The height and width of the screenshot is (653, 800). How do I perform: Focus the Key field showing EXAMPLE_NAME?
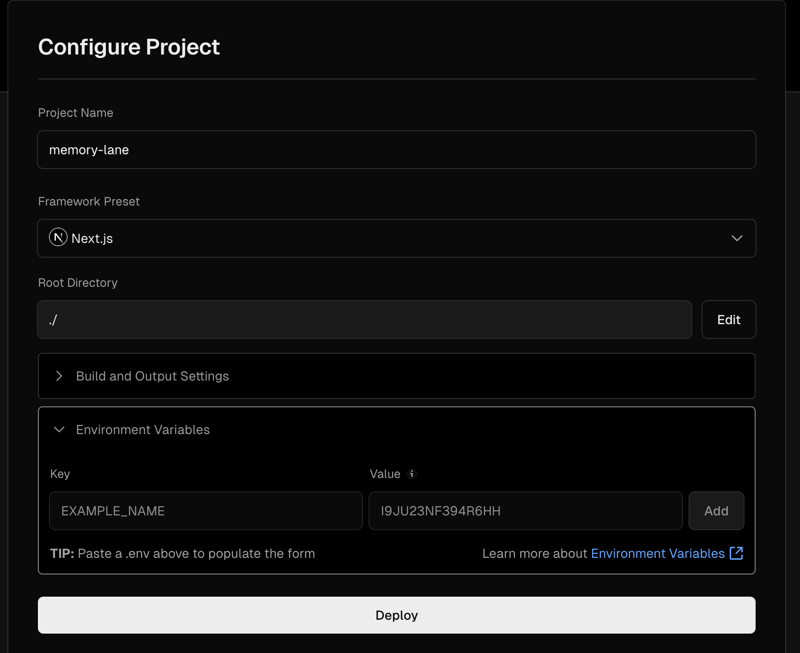205,511
